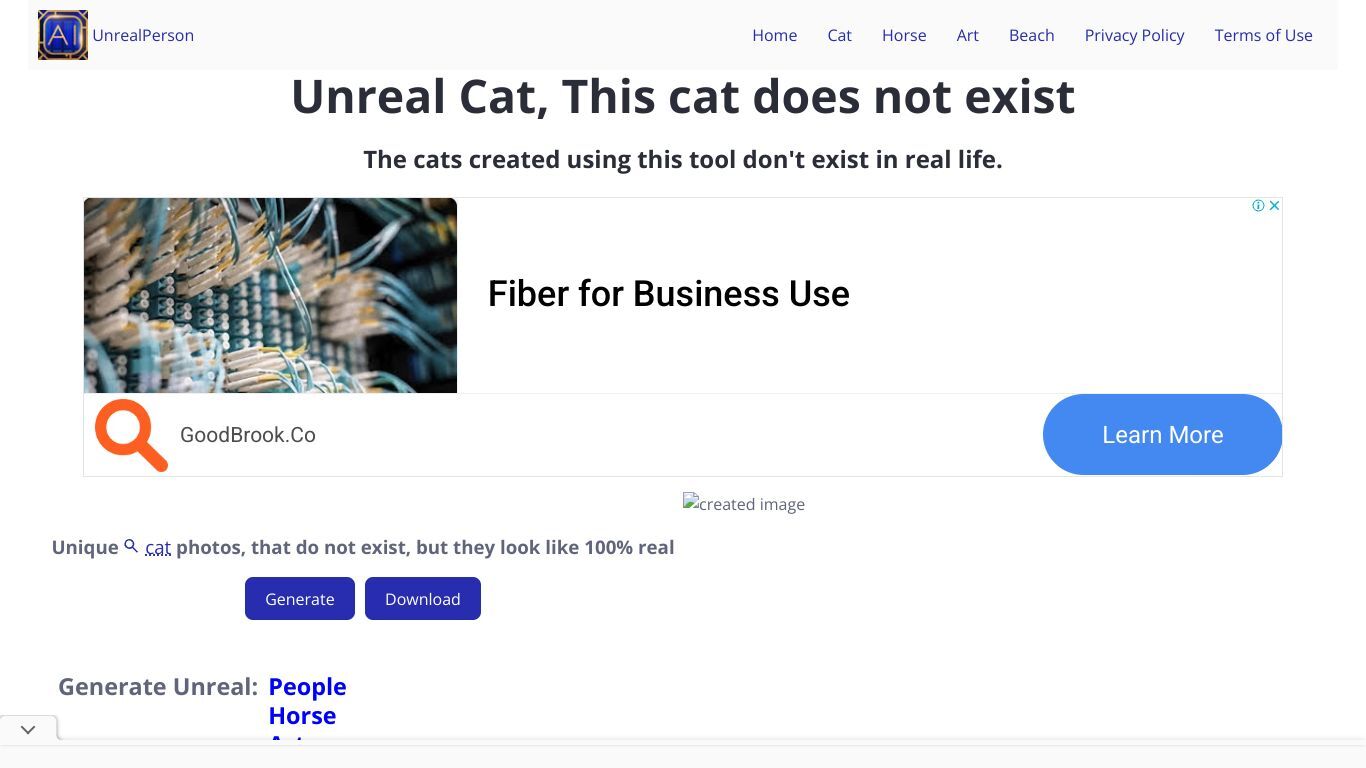Click the Download button
The width and height of the screenshot is (1366, 768).
423,598
